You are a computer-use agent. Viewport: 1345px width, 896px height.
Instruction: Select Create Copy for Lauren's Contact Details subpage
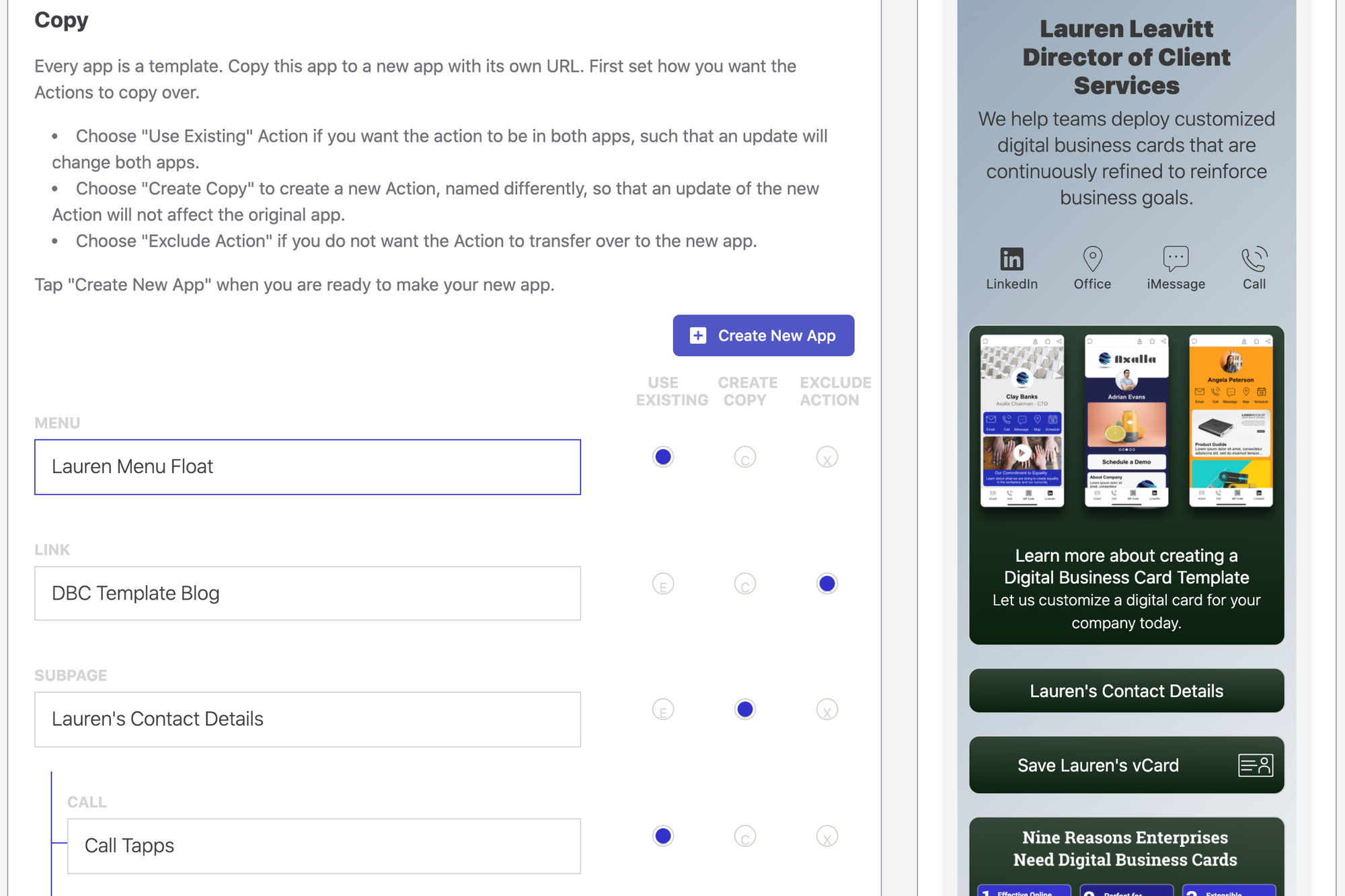pyautogui.click(x=745, y=709)
